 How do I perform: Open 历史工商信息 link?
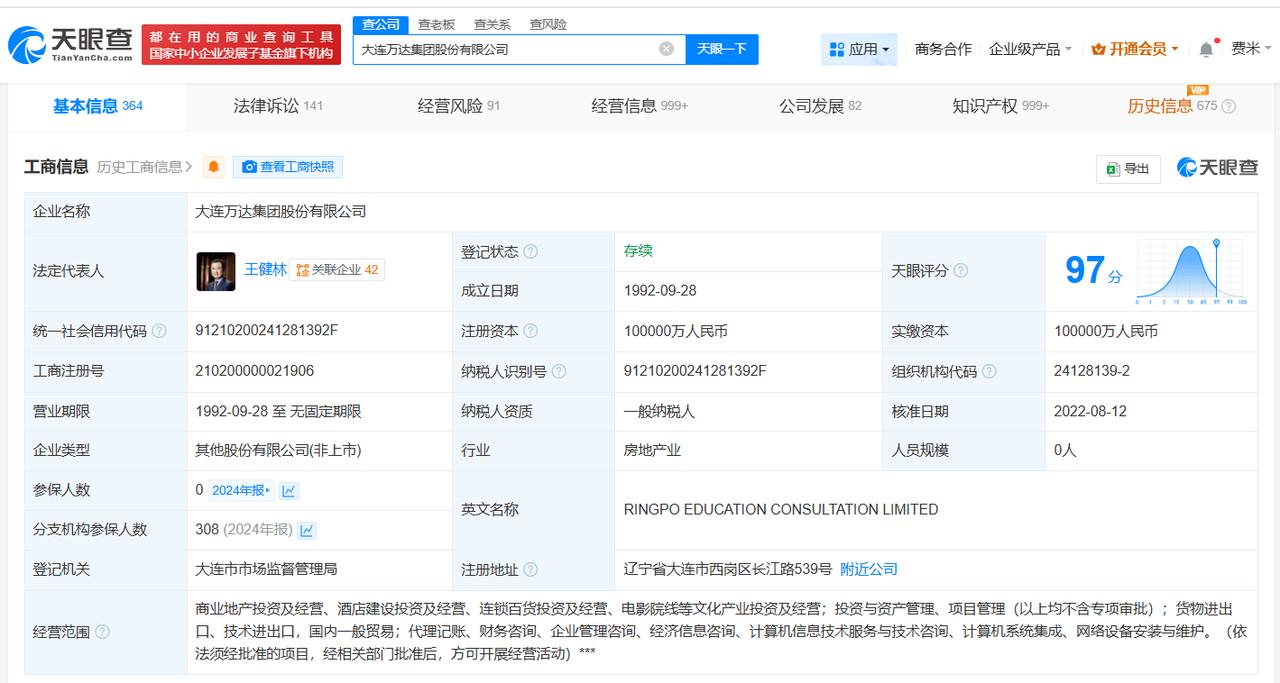click(x=144, y=167)
